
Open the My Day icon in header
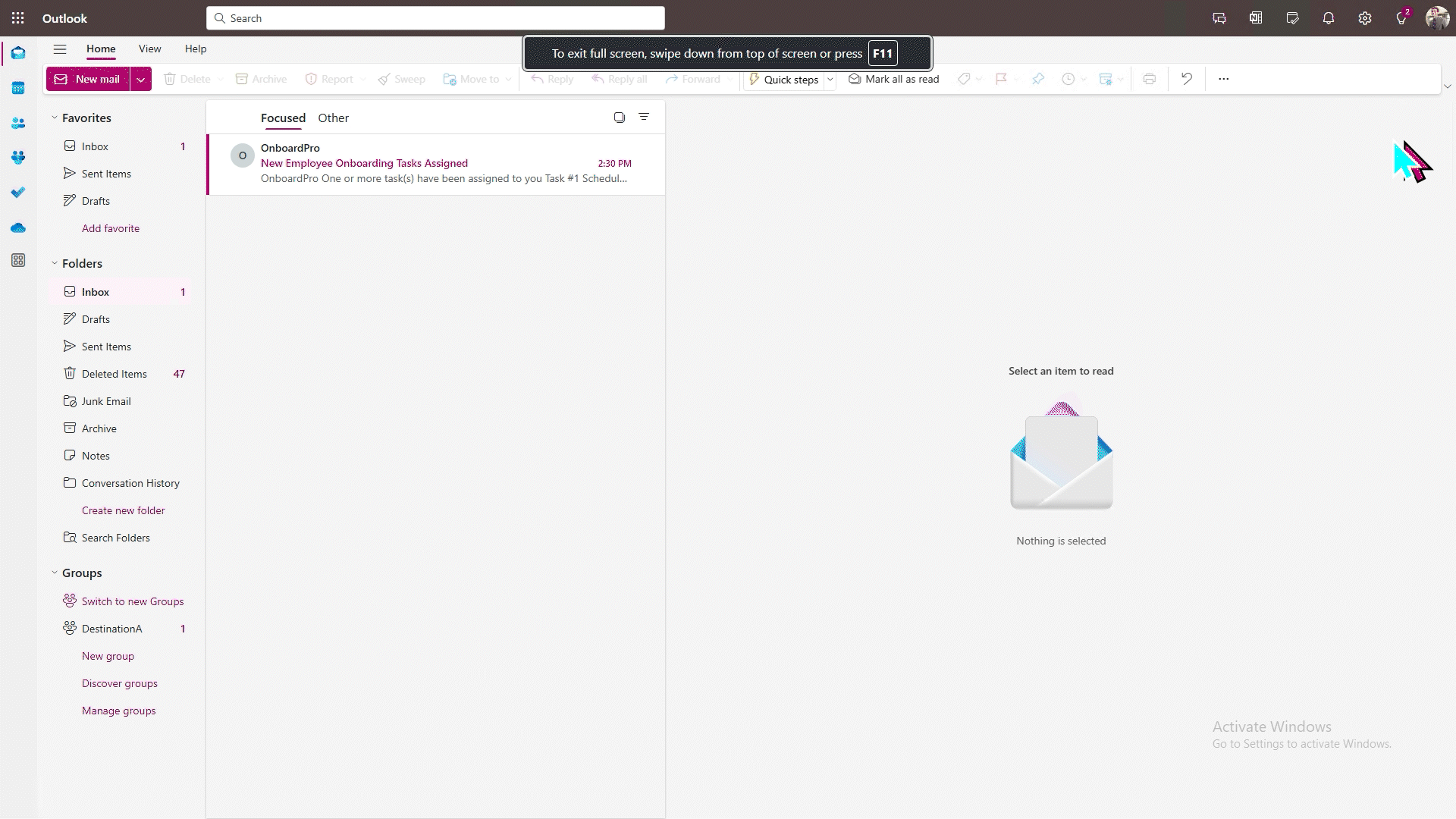pyautogui.click(x=1292, y=18)
